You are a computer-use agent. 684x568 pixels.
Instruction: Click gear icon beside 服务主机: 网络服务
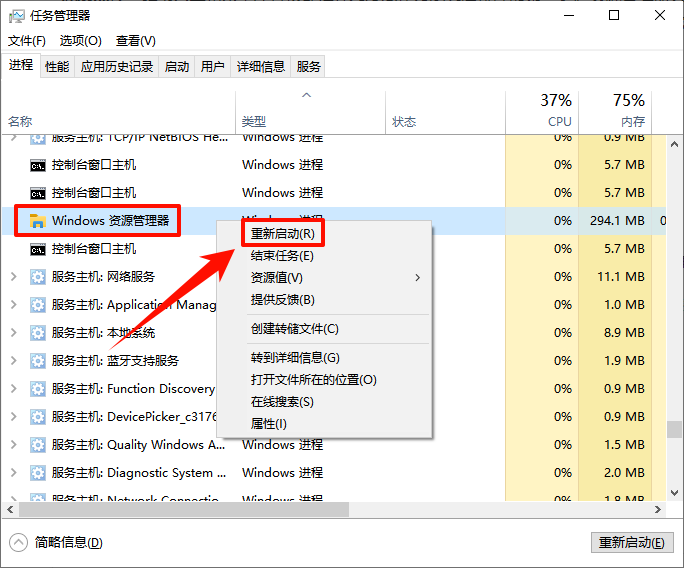(x=38, y=277)
